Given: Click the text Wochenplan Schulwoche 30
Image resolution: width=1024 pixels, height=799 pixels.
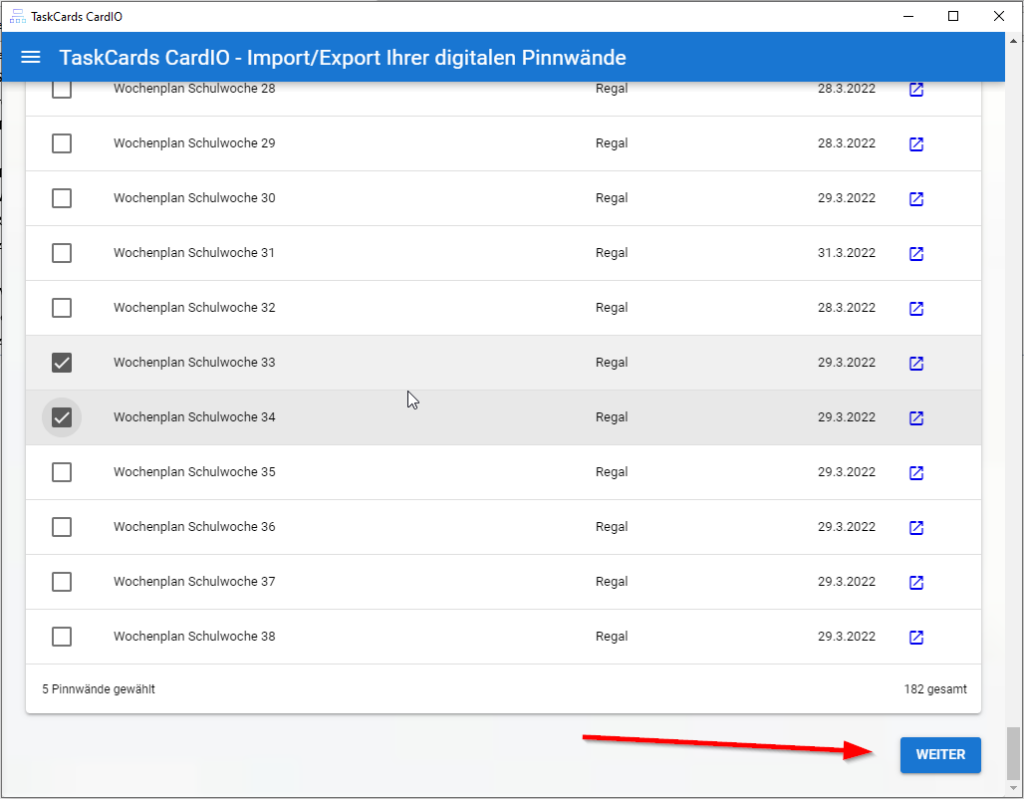Looking at the screenshot, I should tap(195, 198).
